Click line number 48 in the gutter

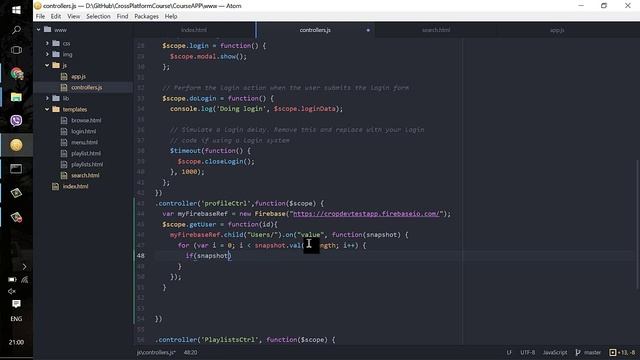141,256
